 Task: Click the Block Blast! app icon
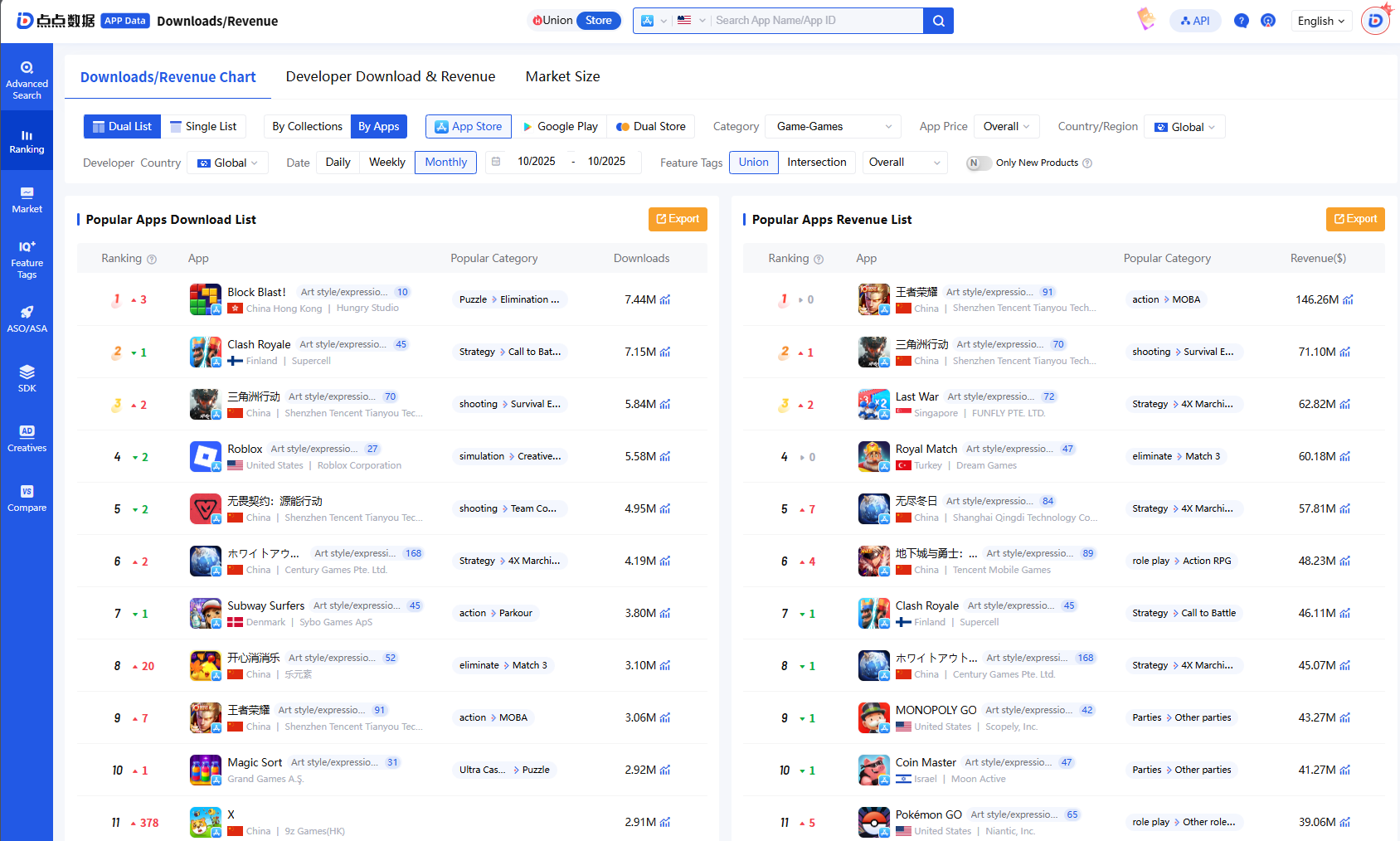[x=205, y=299]
